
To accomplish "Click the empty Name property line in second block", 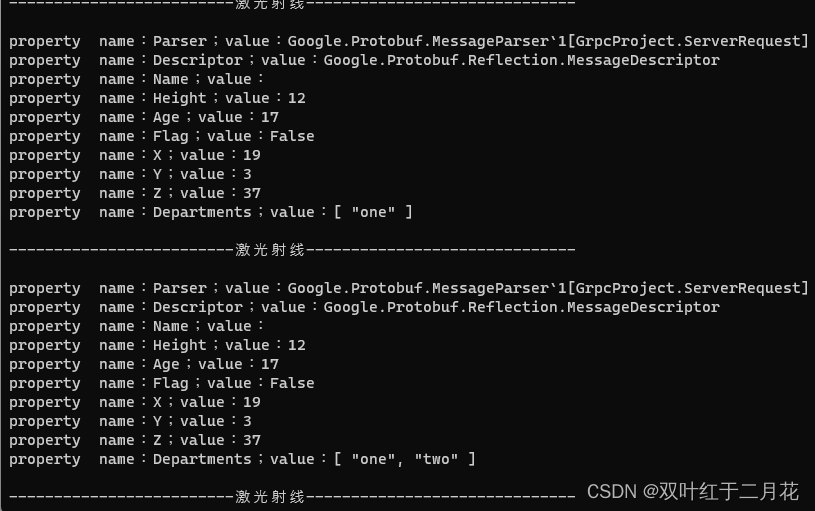I will (x=137, y=326).
